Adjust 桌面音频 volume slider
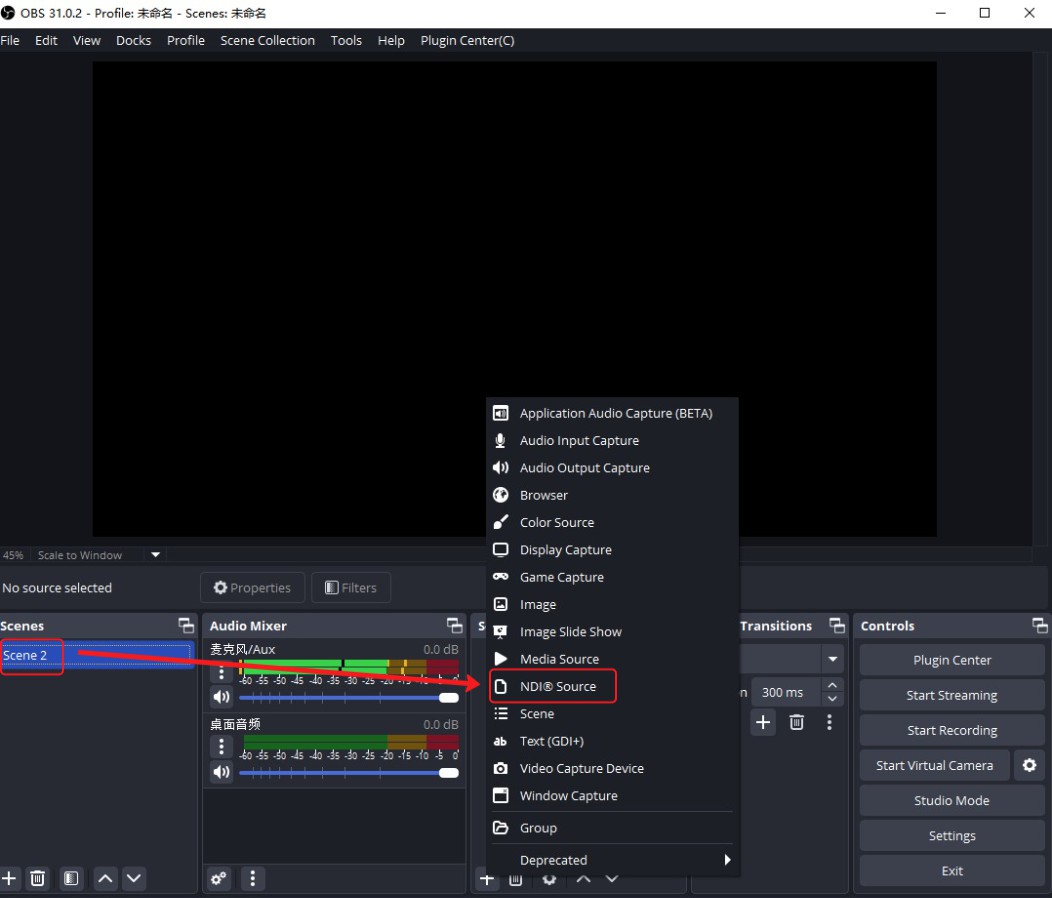This screenshot has height=898, width=1052. (349, 772)
